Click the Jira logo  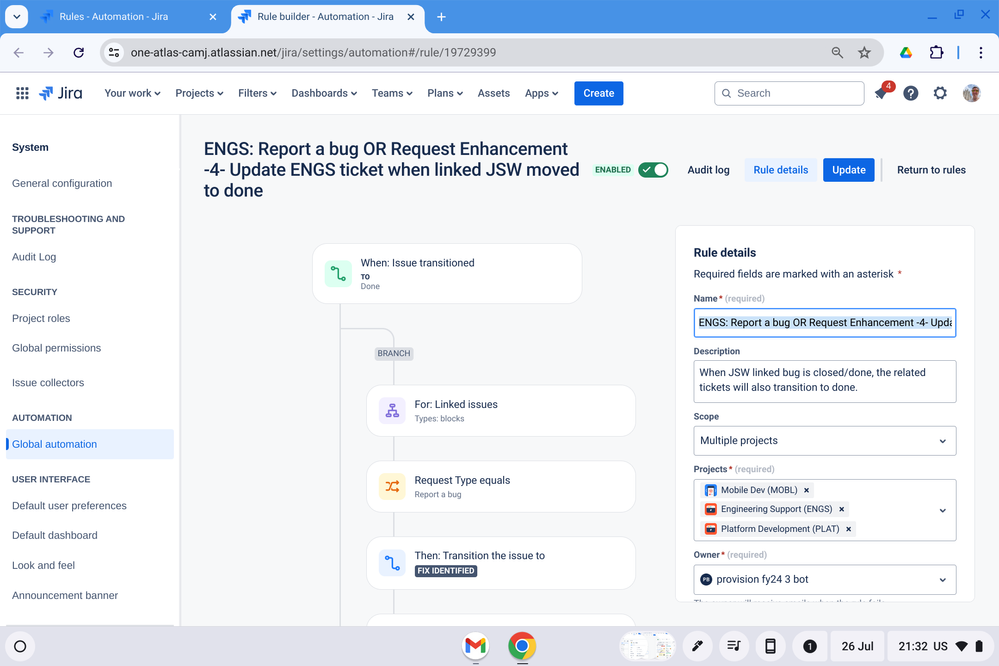[61, 93]
